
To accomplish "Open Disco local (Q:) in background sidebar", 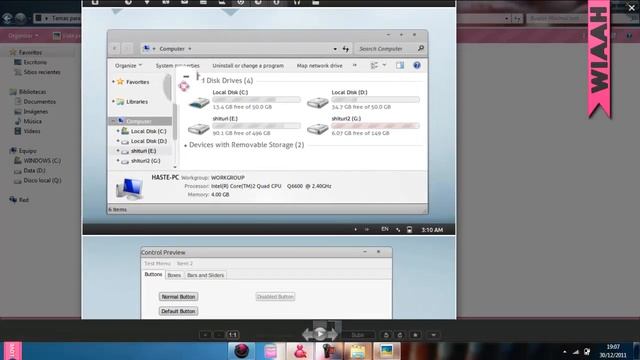I will coord(42,180).
